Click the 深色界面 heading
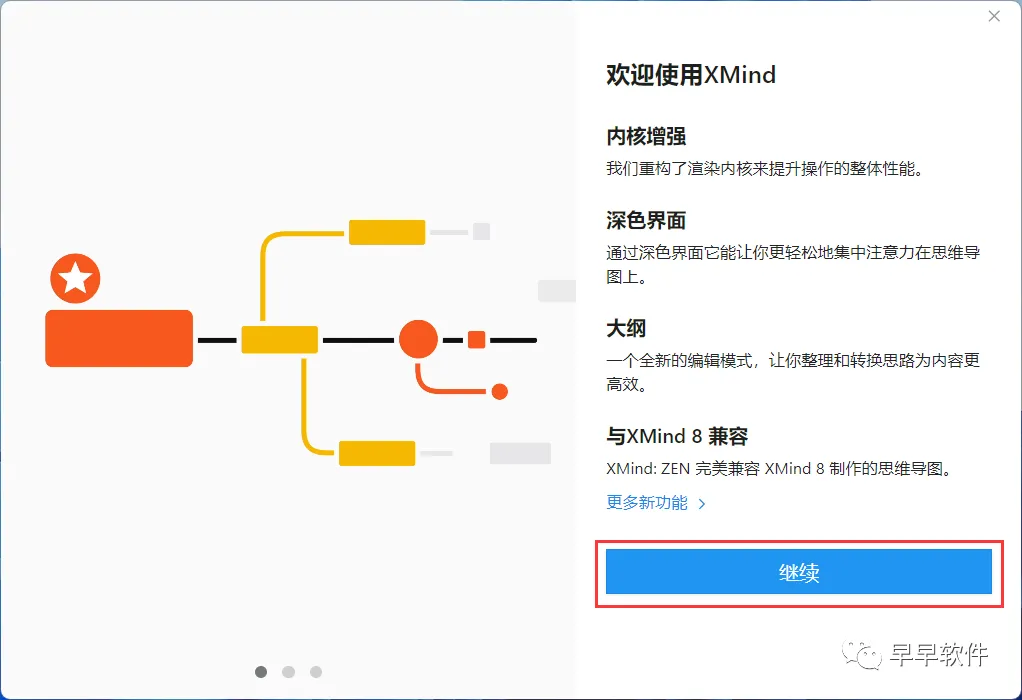 point(646,220)
